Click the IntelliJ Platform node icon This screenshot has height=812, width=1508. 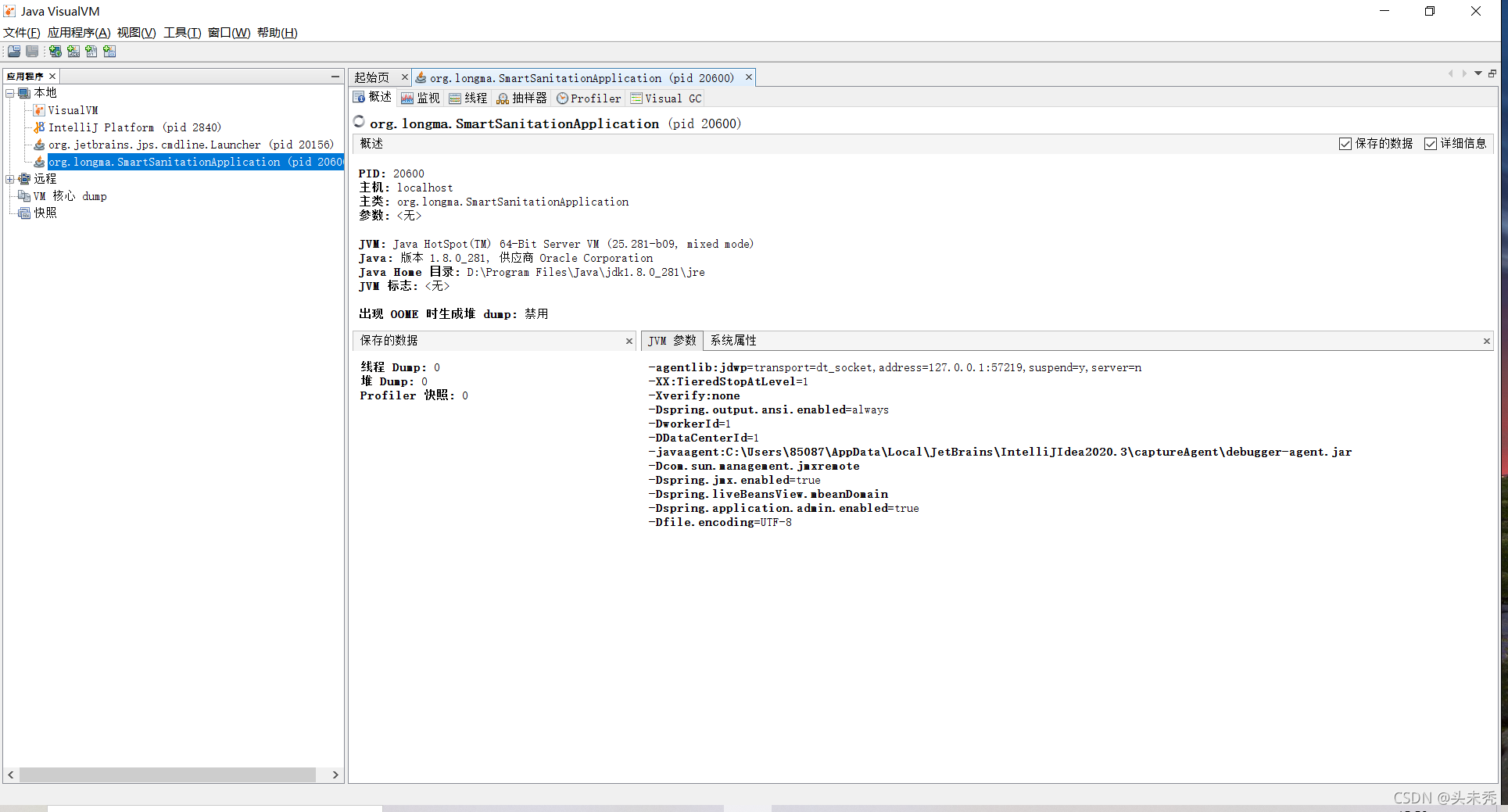point(39,127)
